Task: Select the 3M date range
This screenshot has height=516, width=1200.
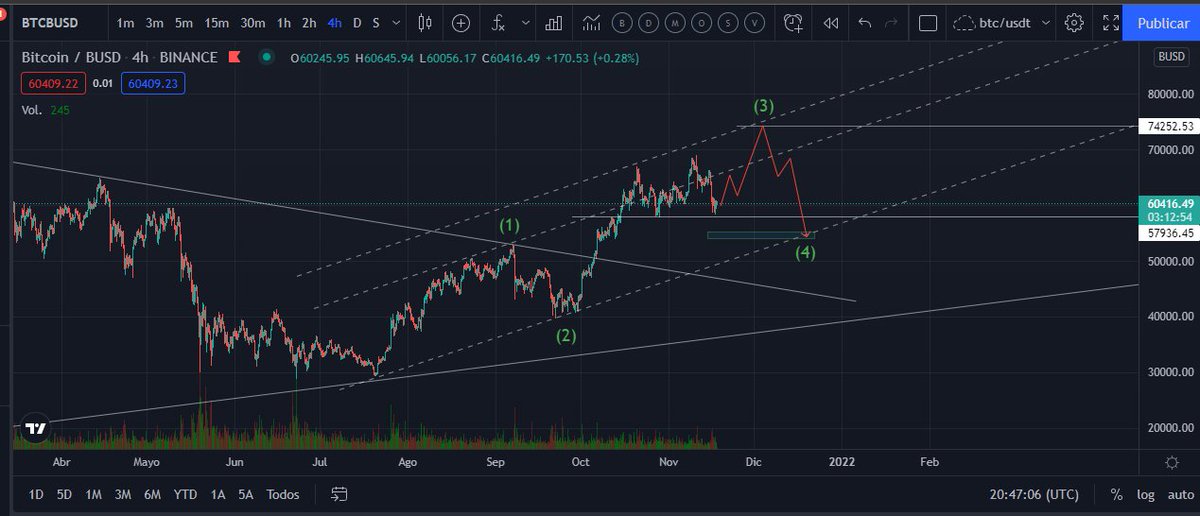Action: pyautogui.click(x=123, y=494)
